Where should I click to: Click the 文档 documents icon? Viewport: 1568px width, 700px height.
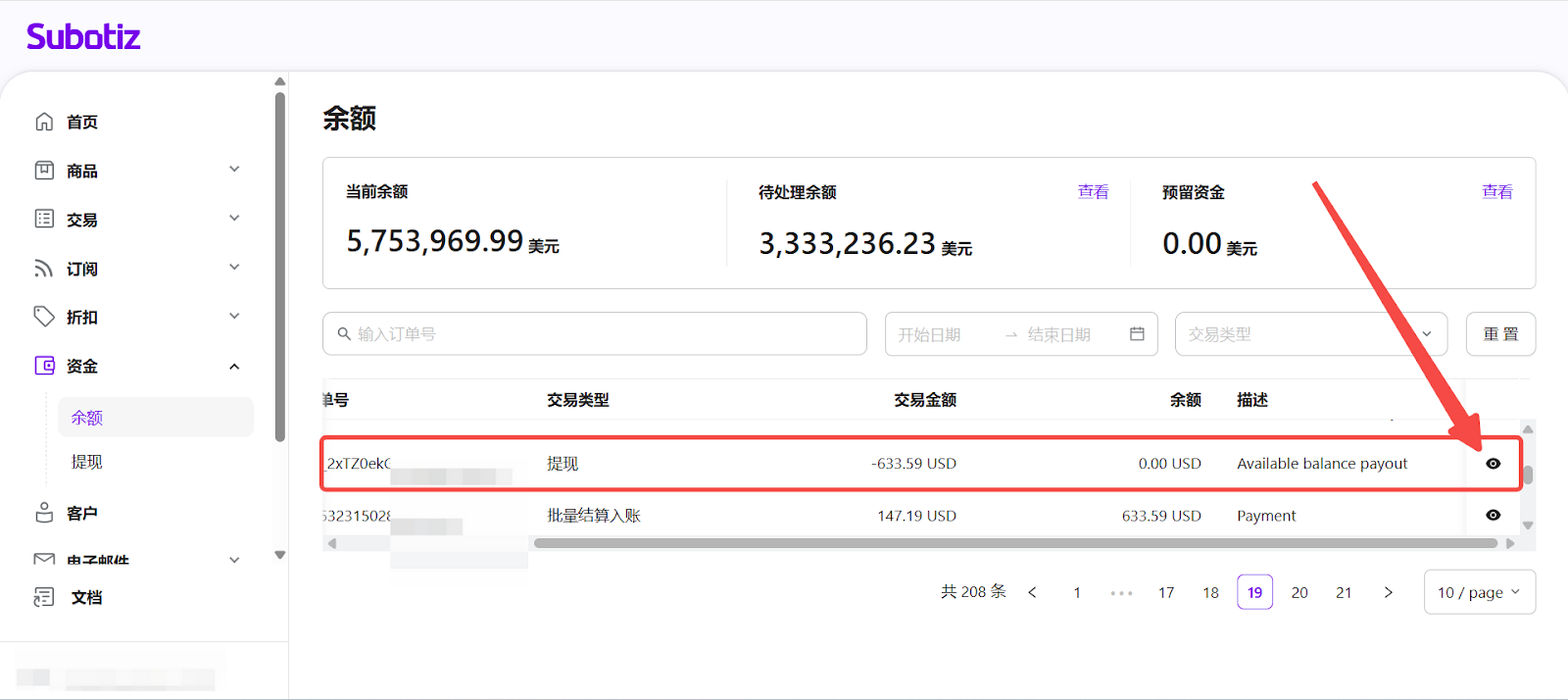click(x=44, y=597)
